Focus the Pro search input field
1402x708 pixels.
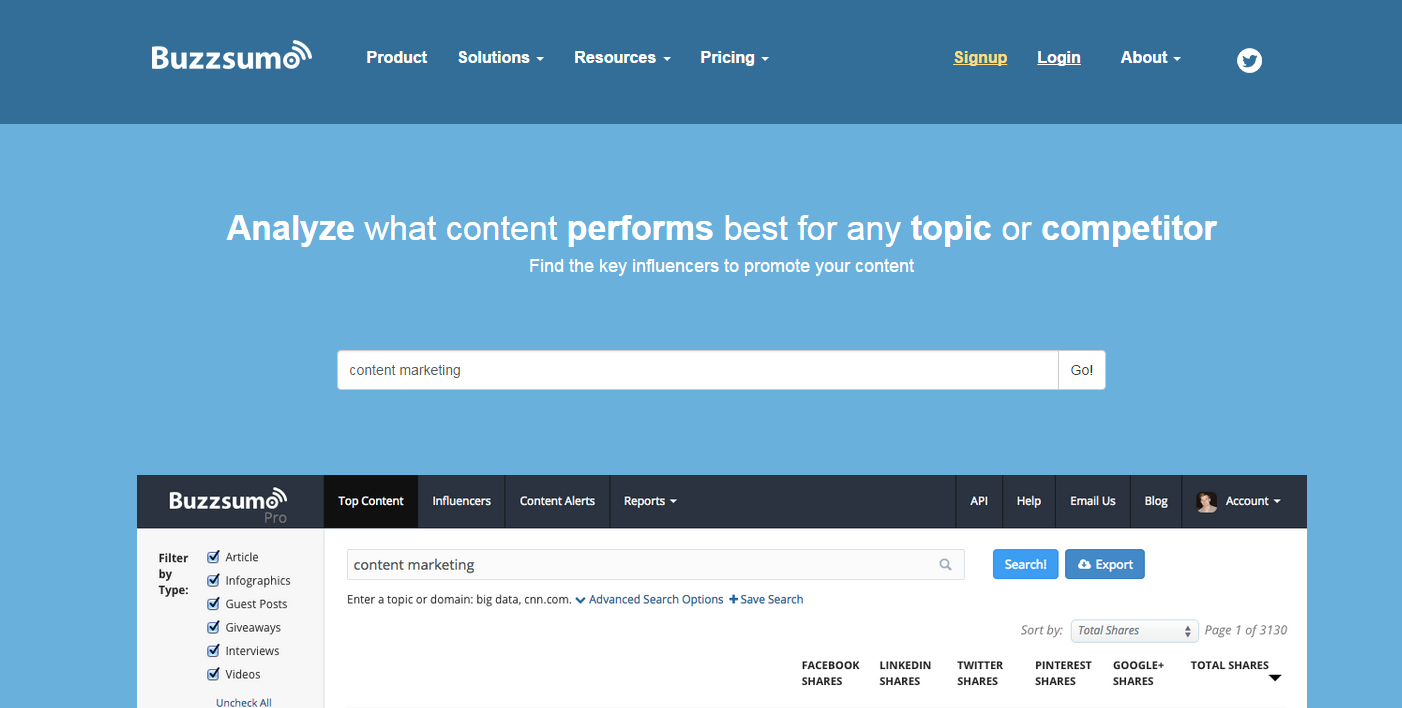(656, 564)
